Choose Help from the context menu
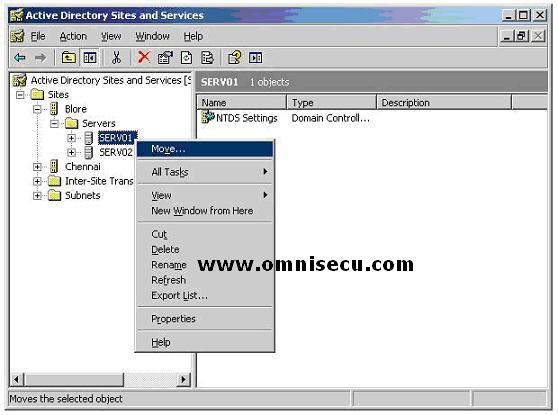 [205, 342]
